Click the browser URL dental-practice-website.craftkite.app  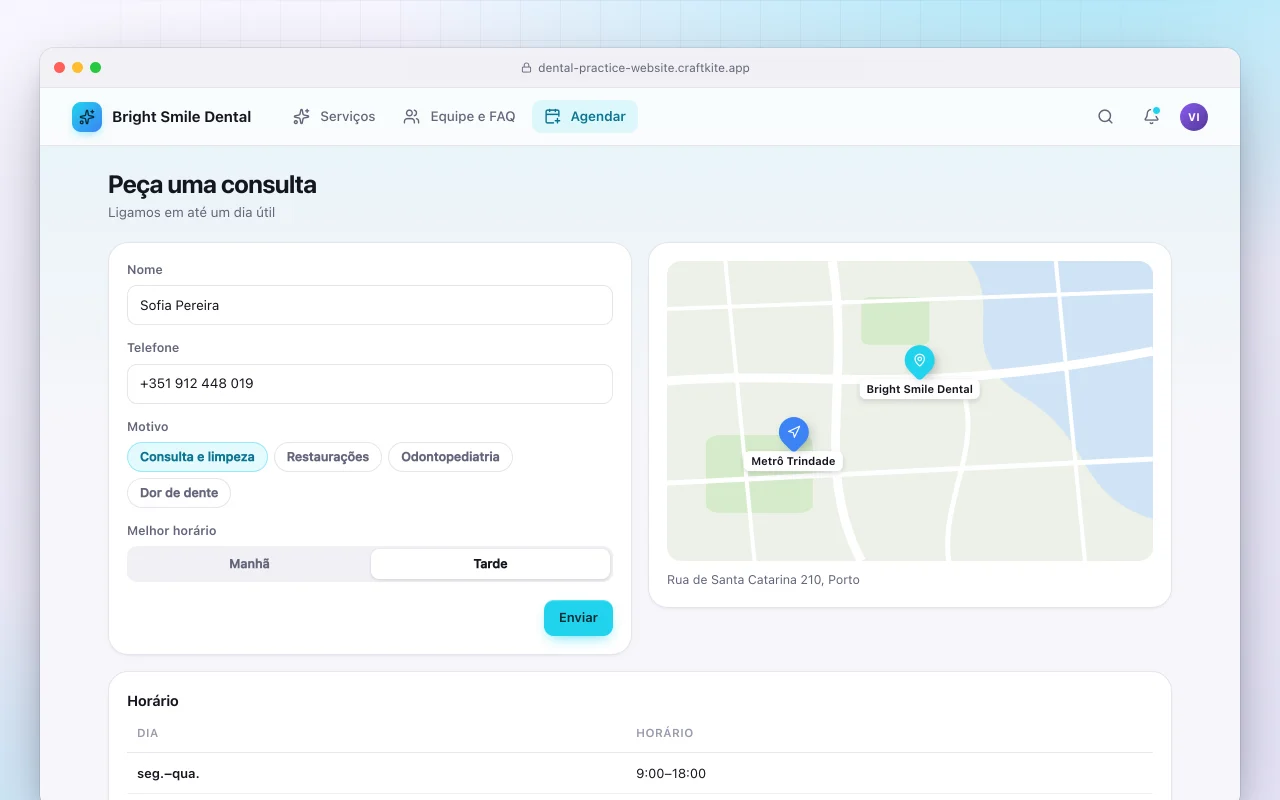coord(644,68)
